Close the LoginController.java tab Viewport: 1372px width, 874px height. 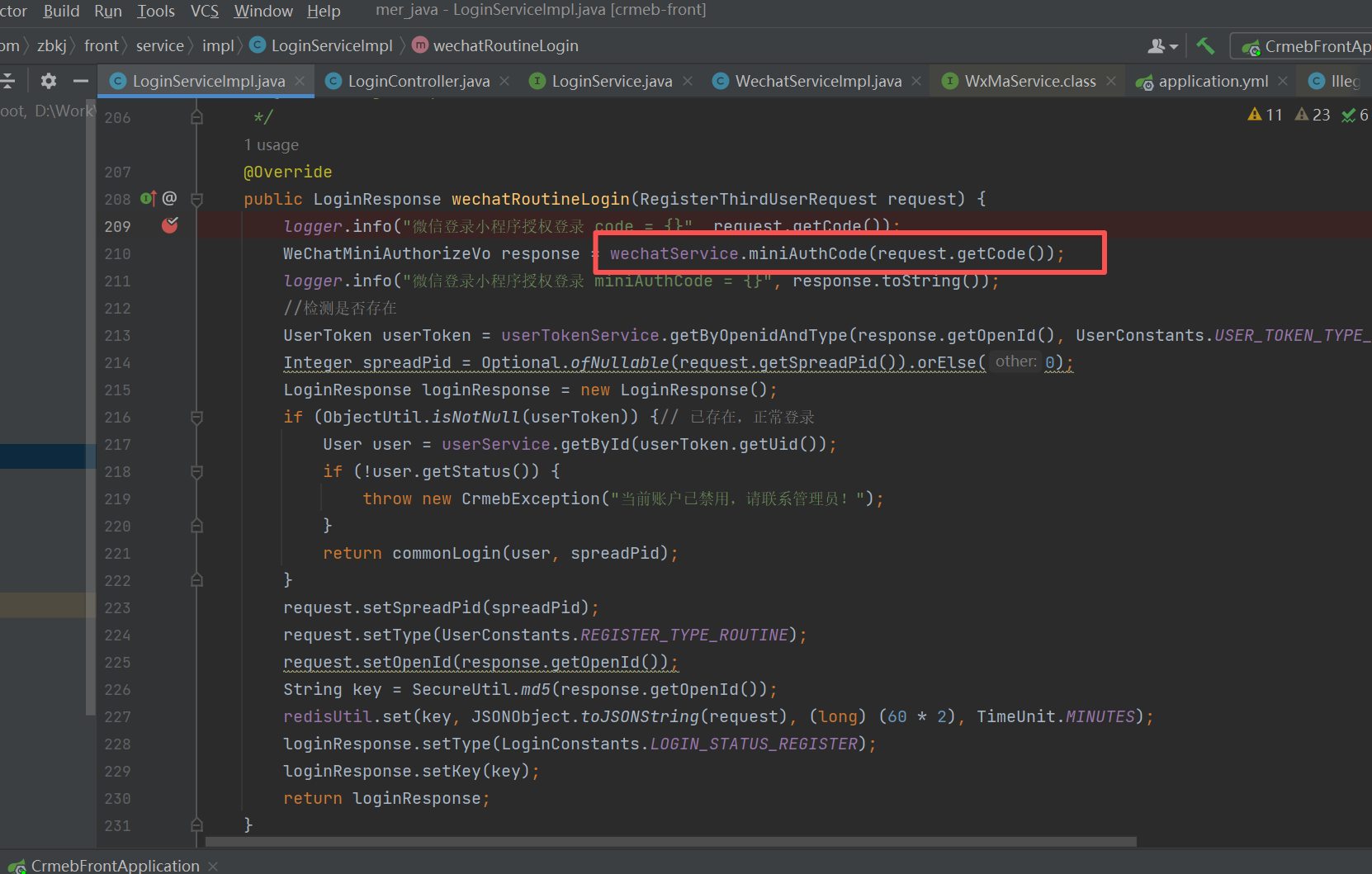[504, 81]
